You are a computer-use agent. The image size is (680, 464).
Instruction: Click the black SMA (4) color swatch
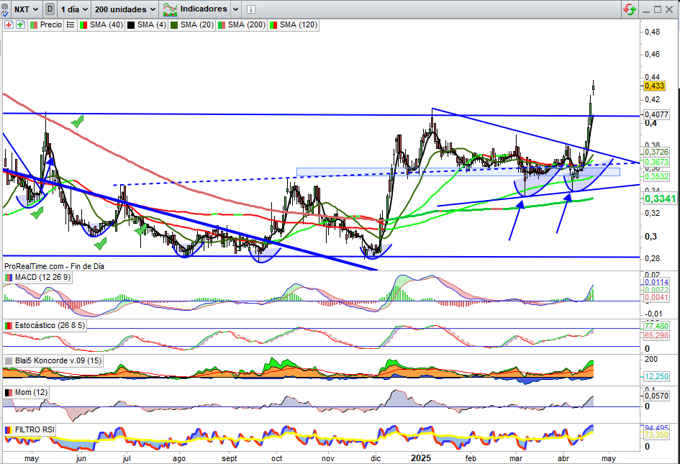pyautogui.click(x=131, y=25)
